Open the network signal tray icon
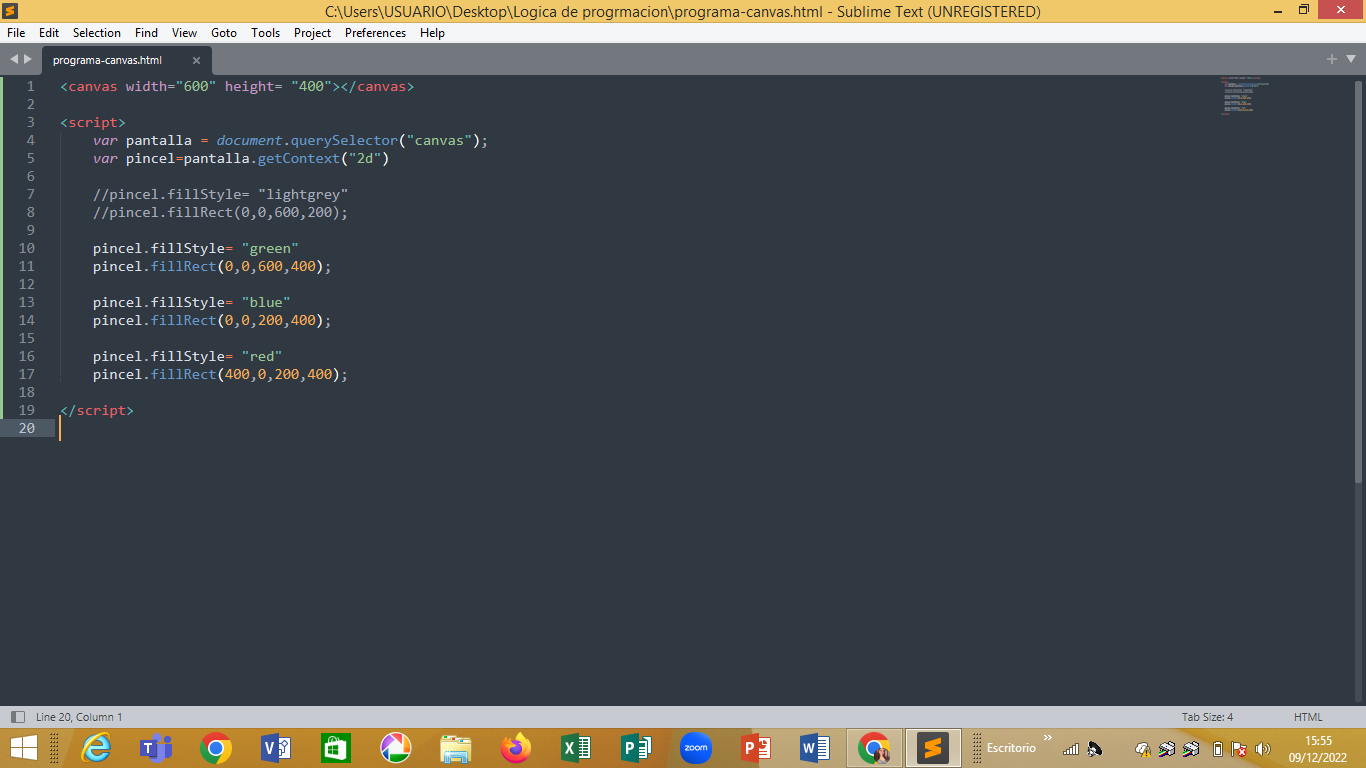Viewport: 1366px width, 768px height. point(1071,749)
